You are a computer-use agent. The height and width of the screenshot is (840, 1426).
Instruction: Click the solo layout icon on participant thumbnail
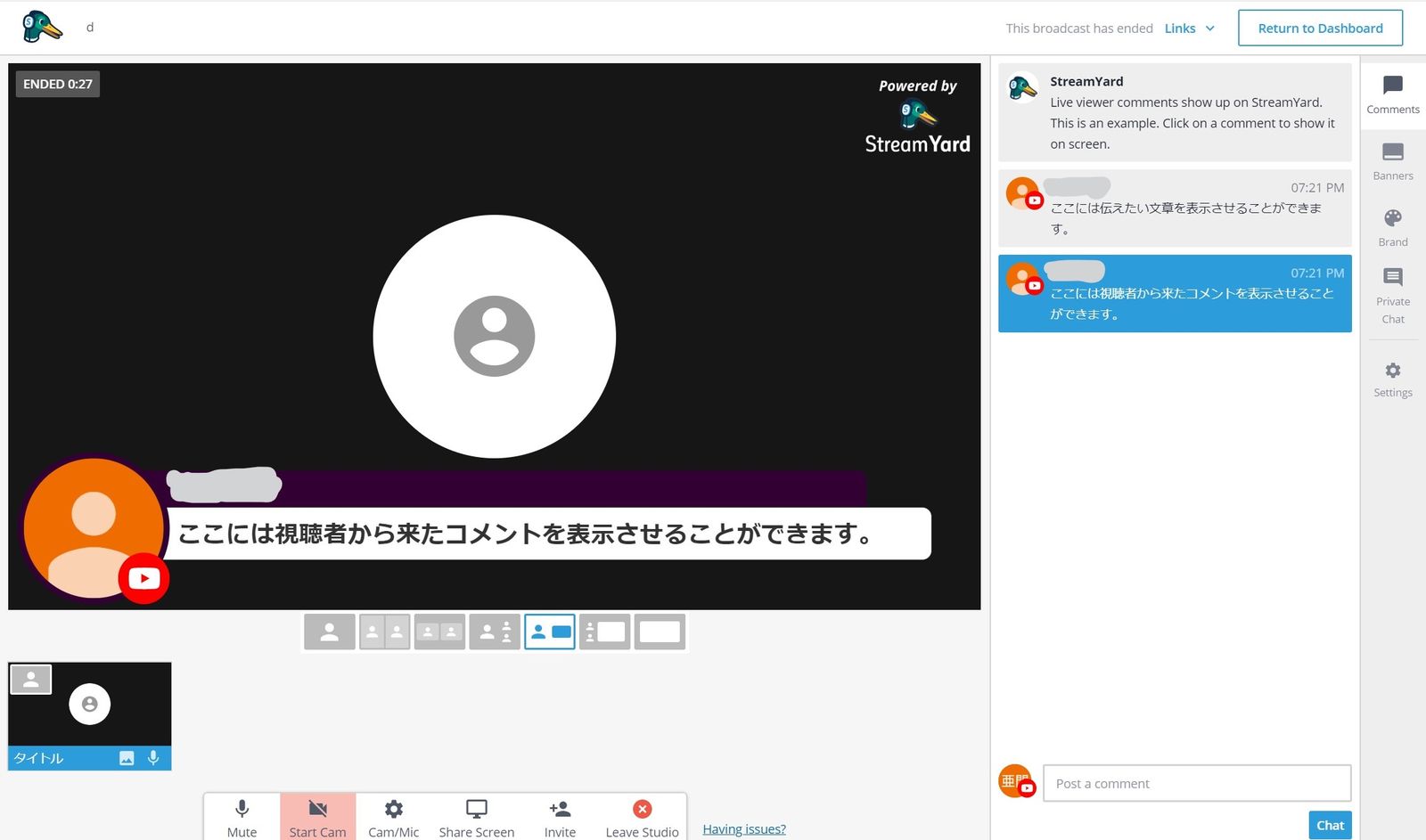coord(31,680)
